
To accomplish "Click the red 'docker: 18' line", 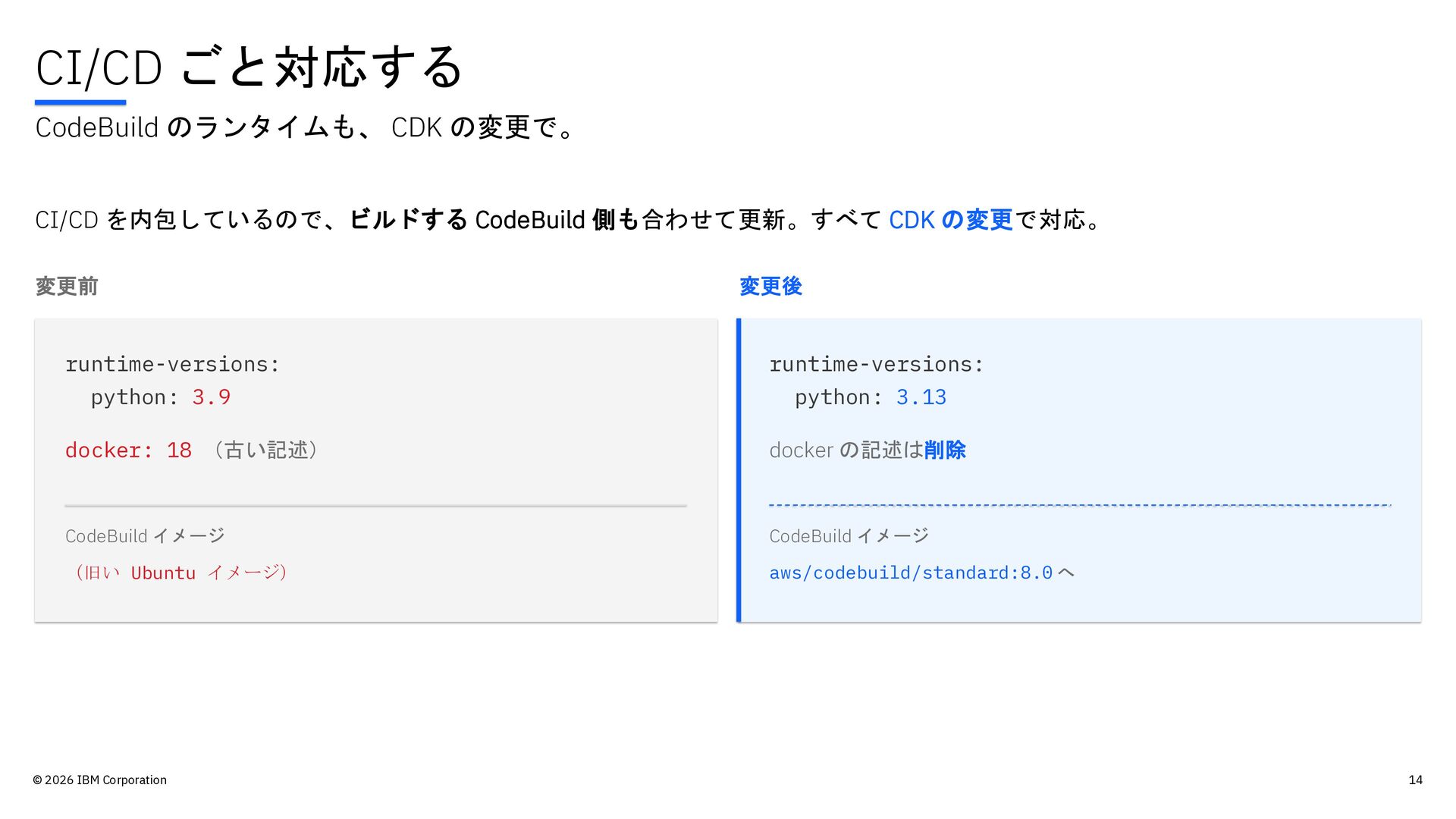I will click(128, 450).
